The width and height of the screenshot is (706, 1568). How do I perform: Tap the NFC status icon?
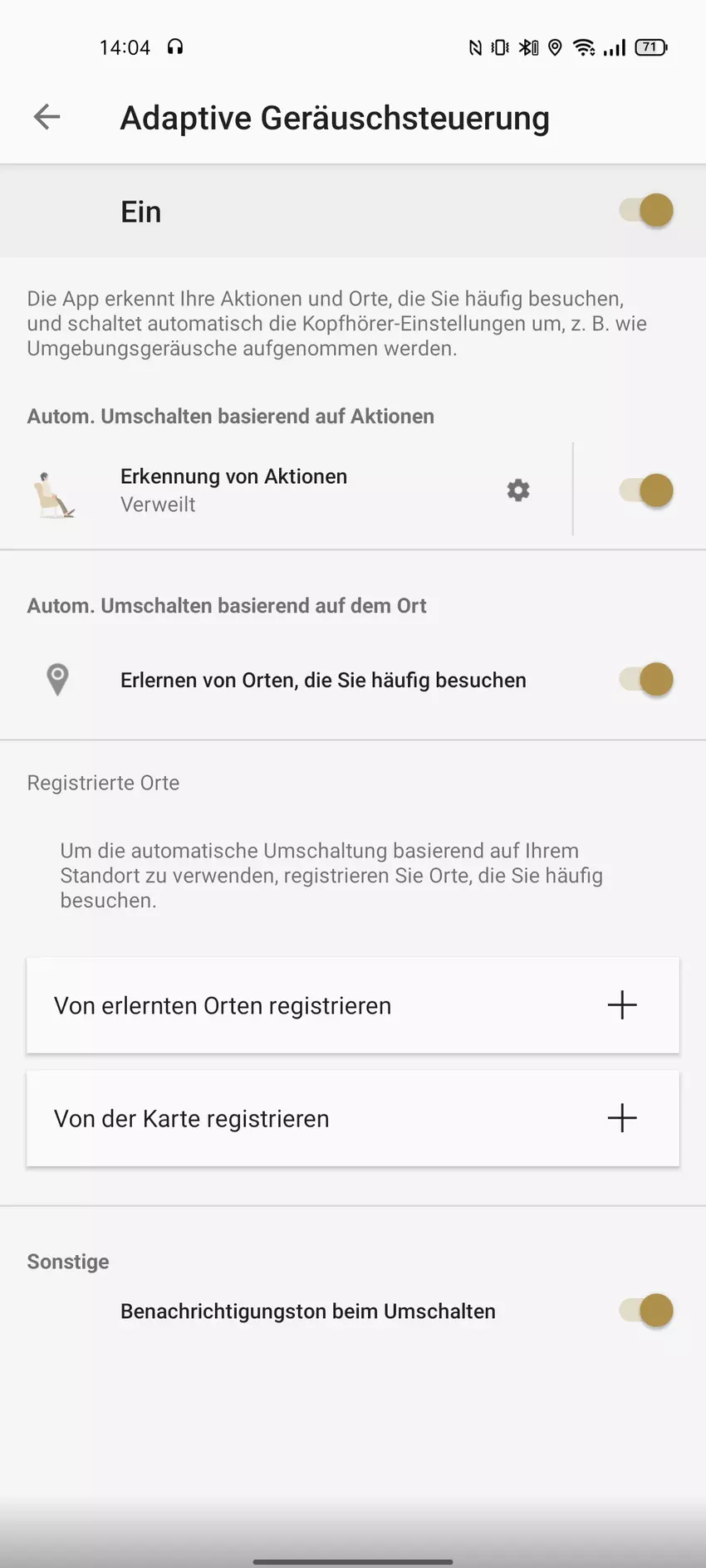pyautogui.click(x=475, y=47)
